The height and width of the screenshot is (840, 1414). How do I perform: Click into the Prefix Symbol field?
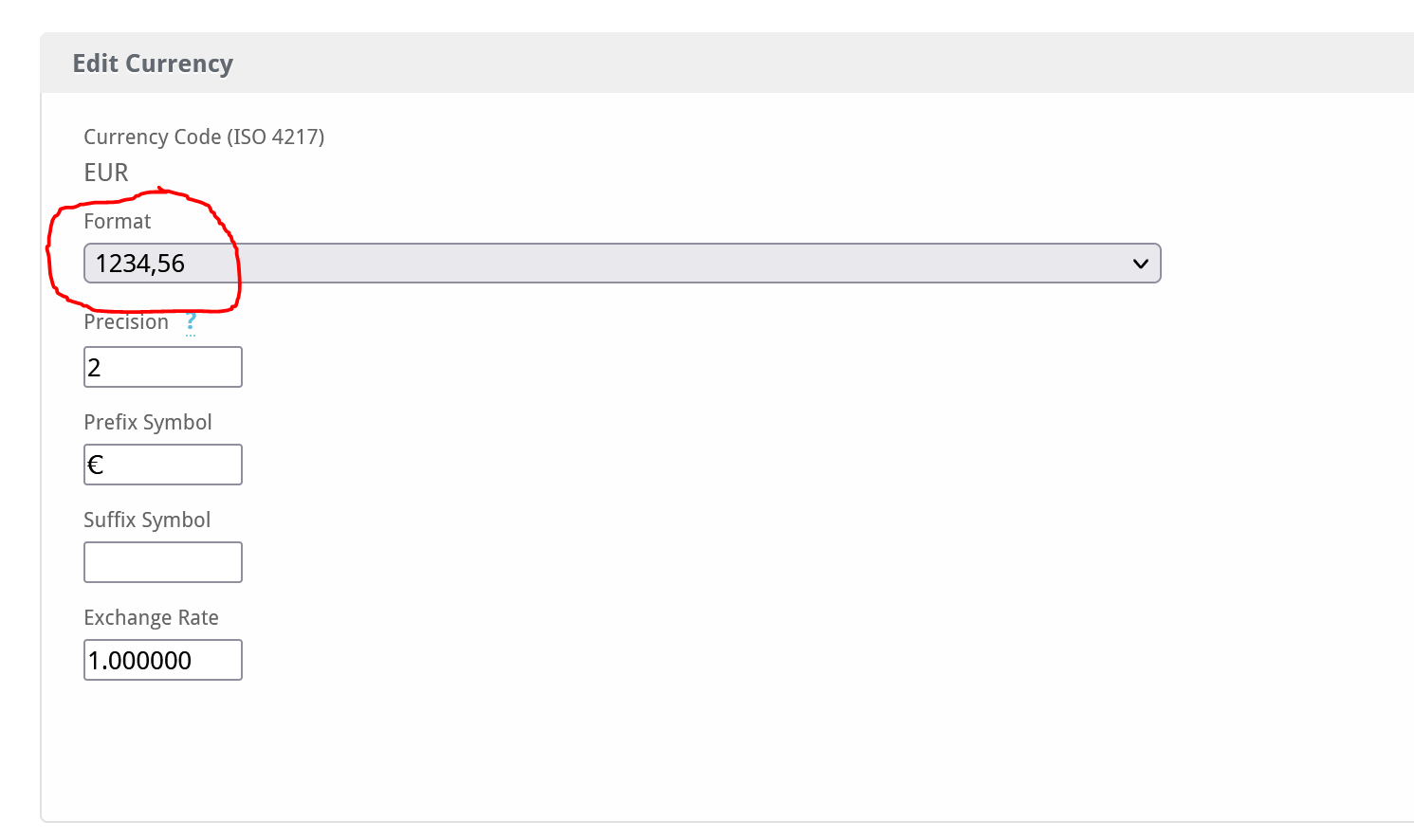click(163, 465)
